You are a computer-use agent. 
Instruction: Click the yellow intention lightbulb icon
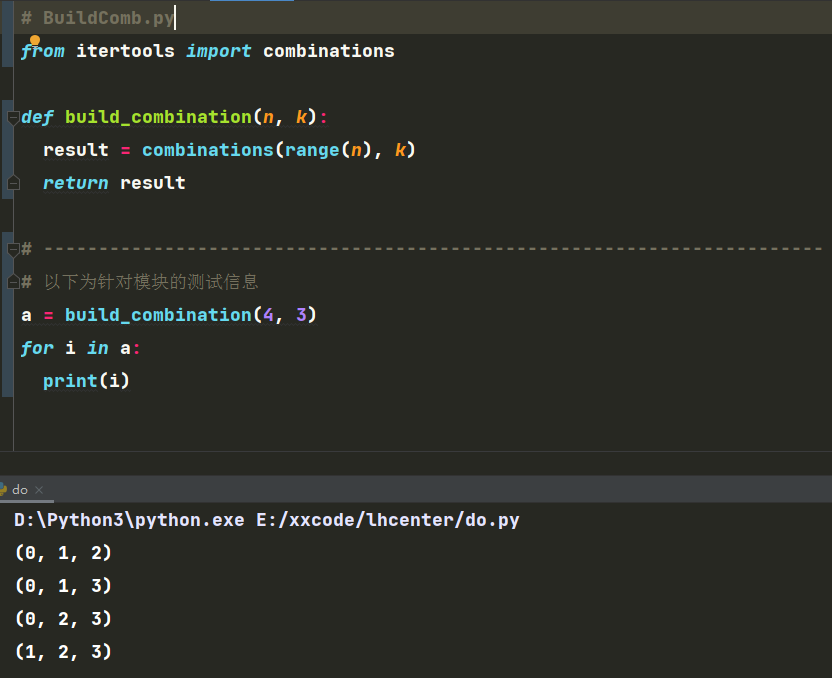point(34,40)
